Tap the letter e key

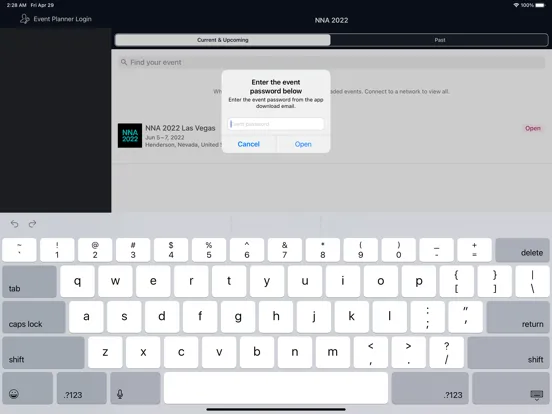point(153,282)
